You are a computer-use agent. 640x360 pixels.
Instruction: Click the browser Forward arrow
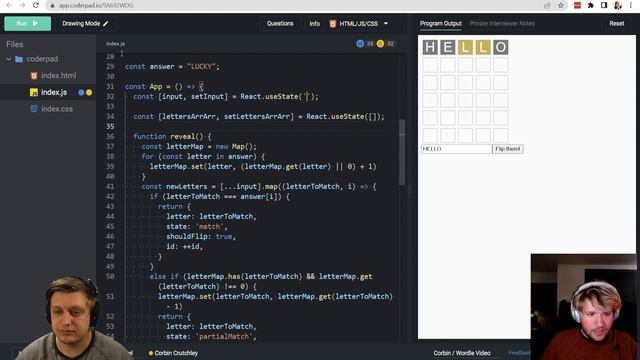[x=22, y=5]
